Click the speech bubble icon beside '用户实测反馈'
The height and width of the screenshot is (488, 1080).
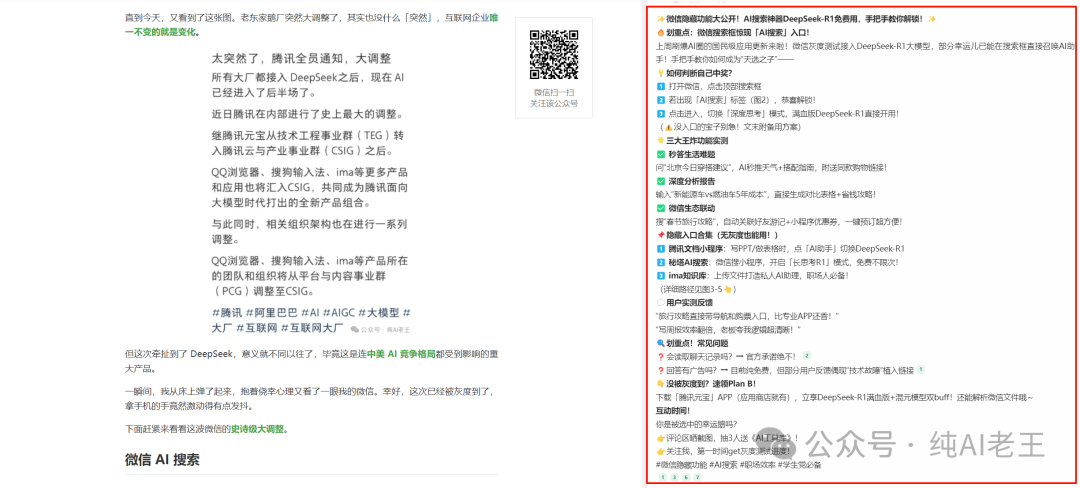661,302
